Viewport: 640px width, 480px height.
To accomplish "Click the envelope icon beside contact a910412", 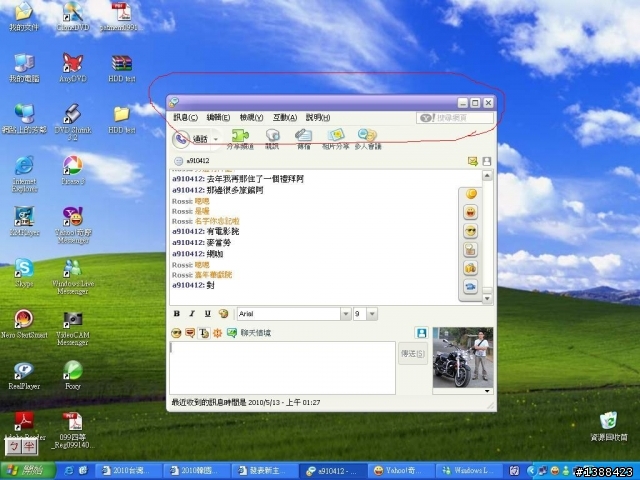I will click(473, 161).
